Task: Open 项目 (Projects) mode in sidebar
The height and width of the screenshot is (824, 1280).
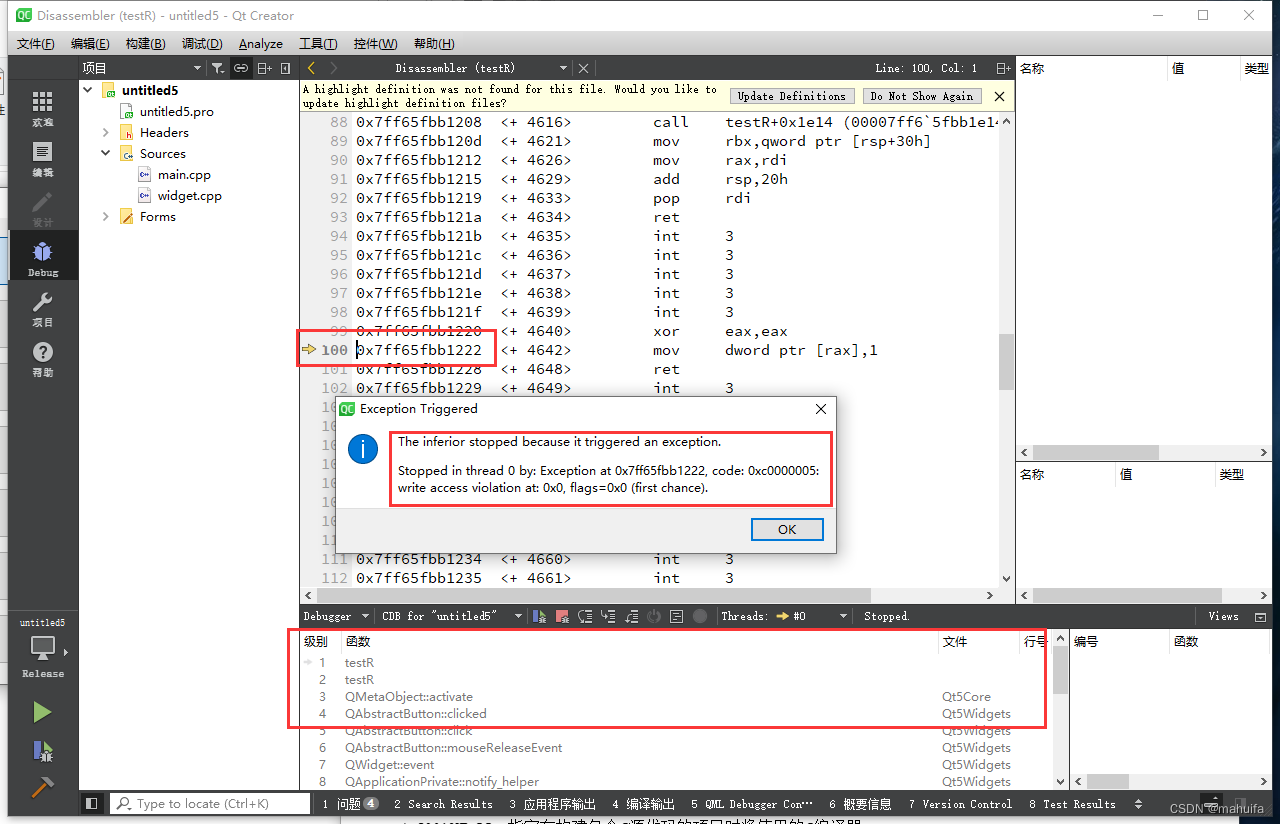Action: click(42, 309)
